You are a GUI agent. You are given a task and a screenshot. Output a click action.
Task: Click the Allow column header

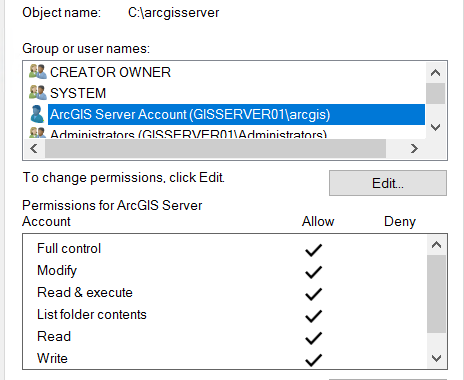click(x=318, y=222)
